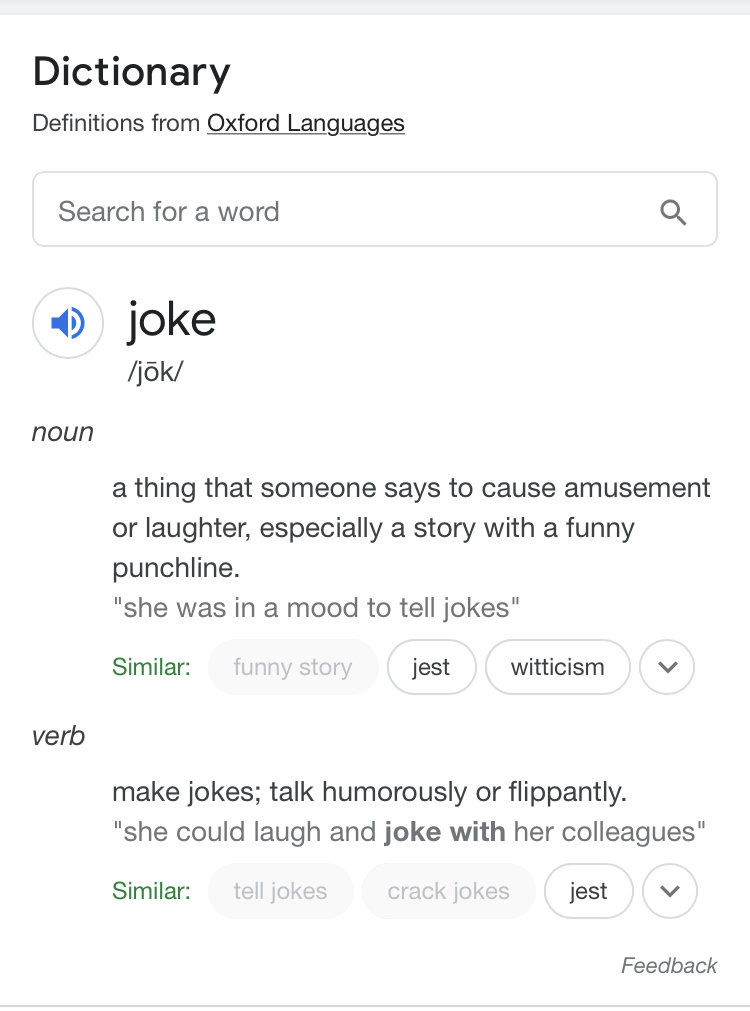This screenshot has height=1011, width=750.
Task: Click the noun definition text
Action: pyautogui.click(x=411, y=527)
